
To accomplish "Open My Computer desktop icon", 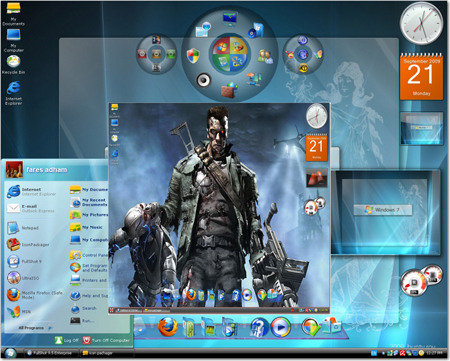I will [14, 40].
